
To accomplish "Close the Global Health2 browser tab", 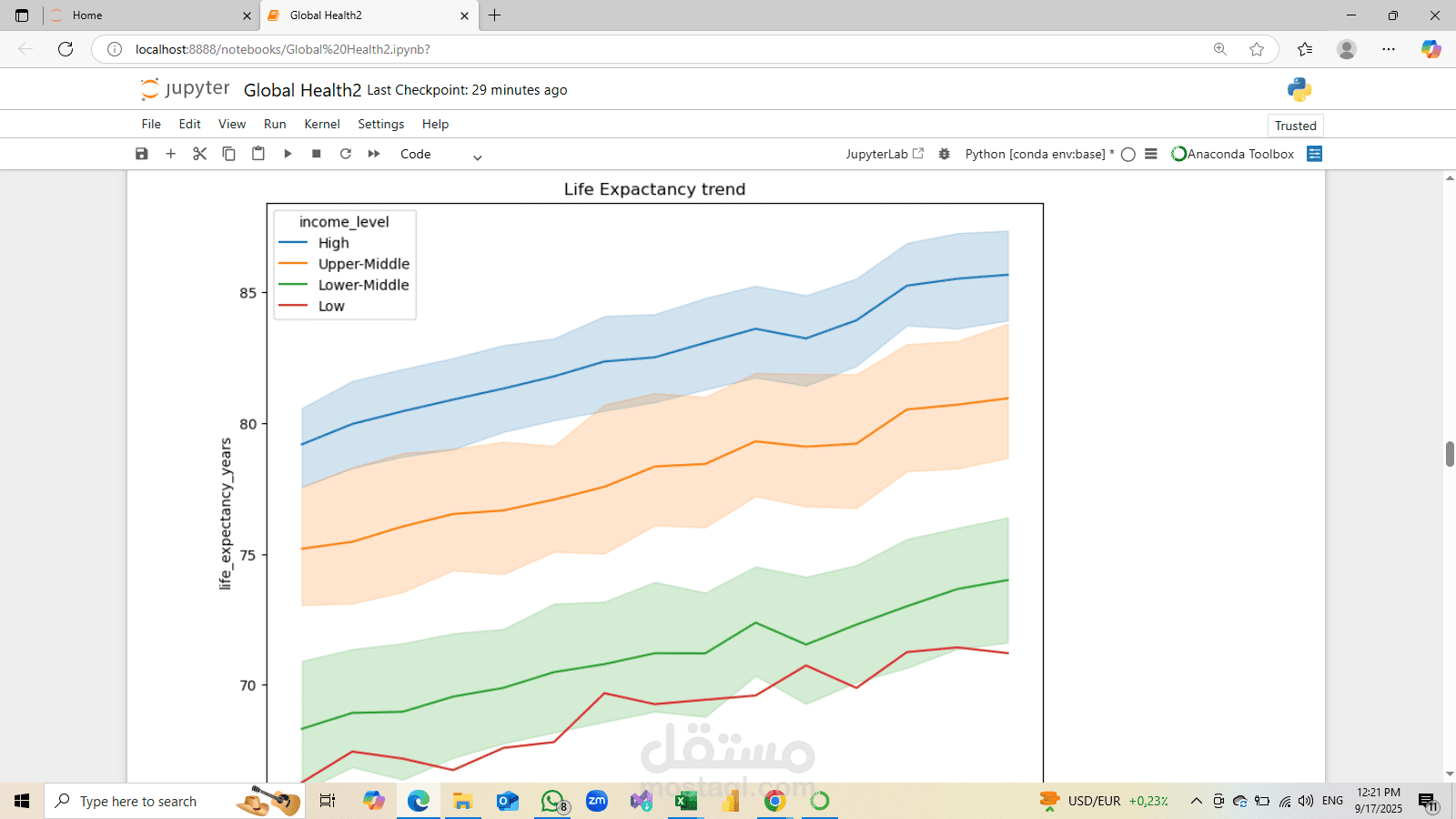I will click(x=464, y=15).
